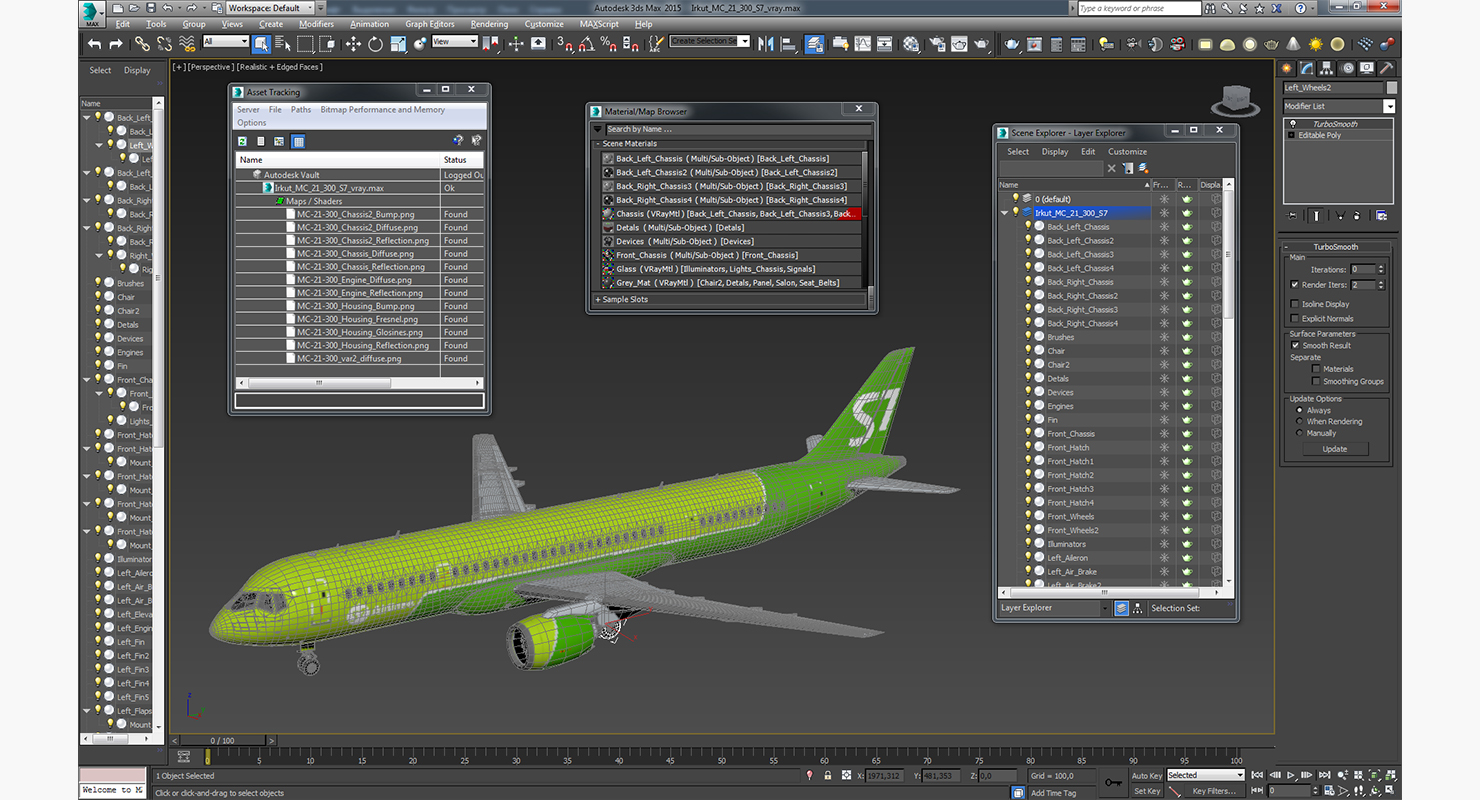The width and height of the screenshot is (1480, 800).
Task: Toggle the Smooth Result checkbox
Action: (x=1295, y=345)
